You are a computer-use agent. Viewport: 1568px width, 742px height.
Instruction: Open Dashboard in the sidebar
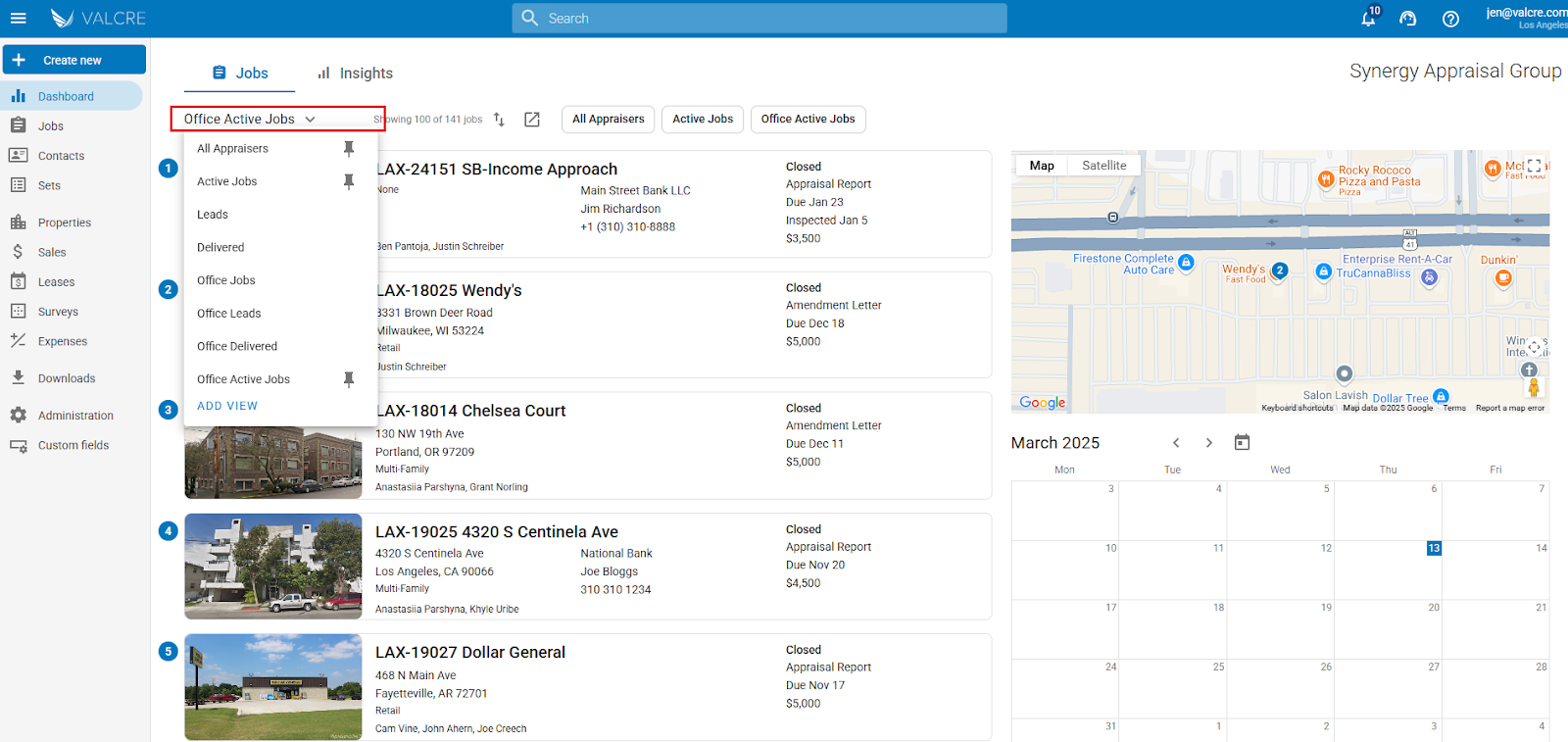click(x=72, y=96)
